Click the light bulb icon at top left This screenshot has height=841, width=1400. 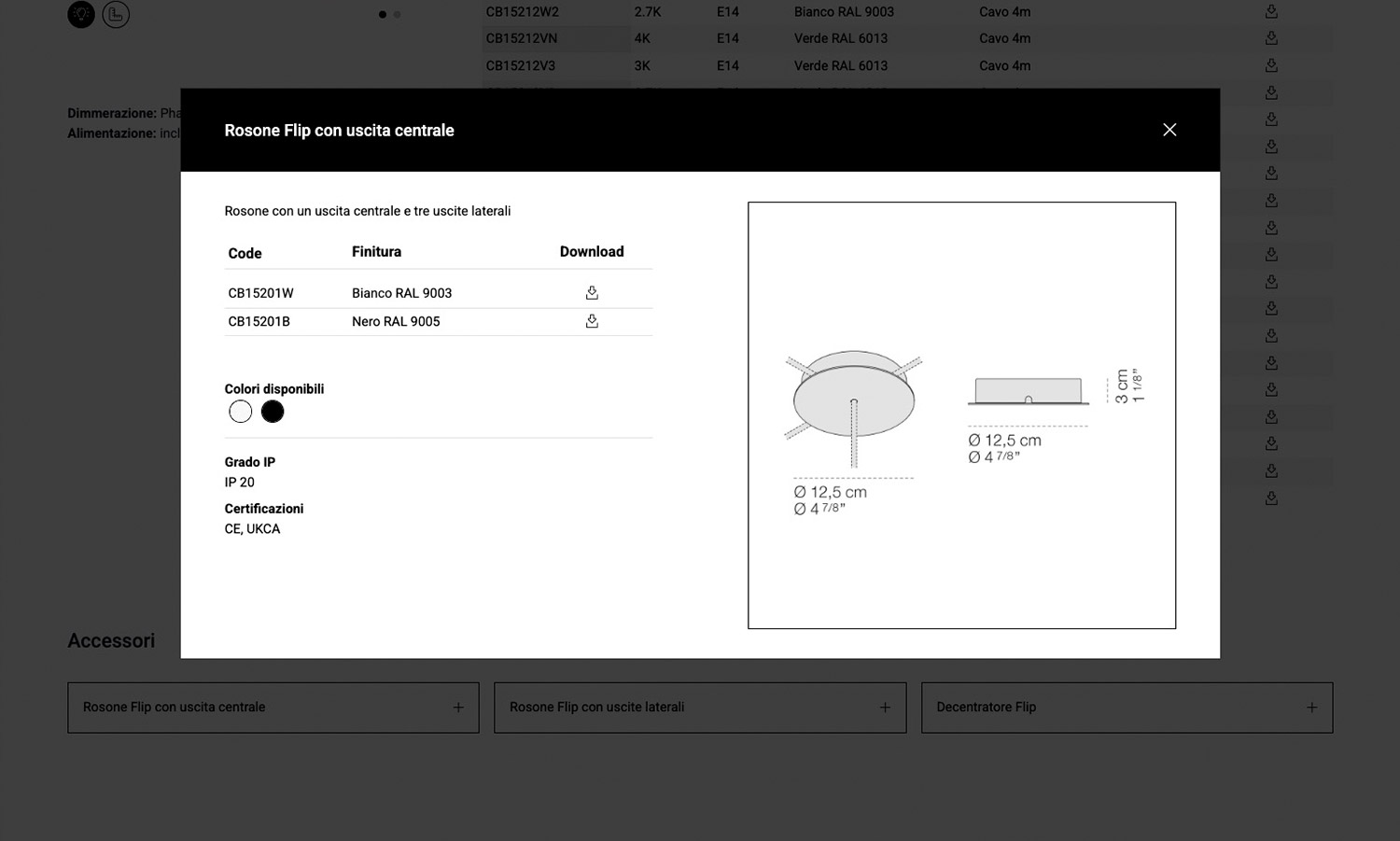(81, 14)
